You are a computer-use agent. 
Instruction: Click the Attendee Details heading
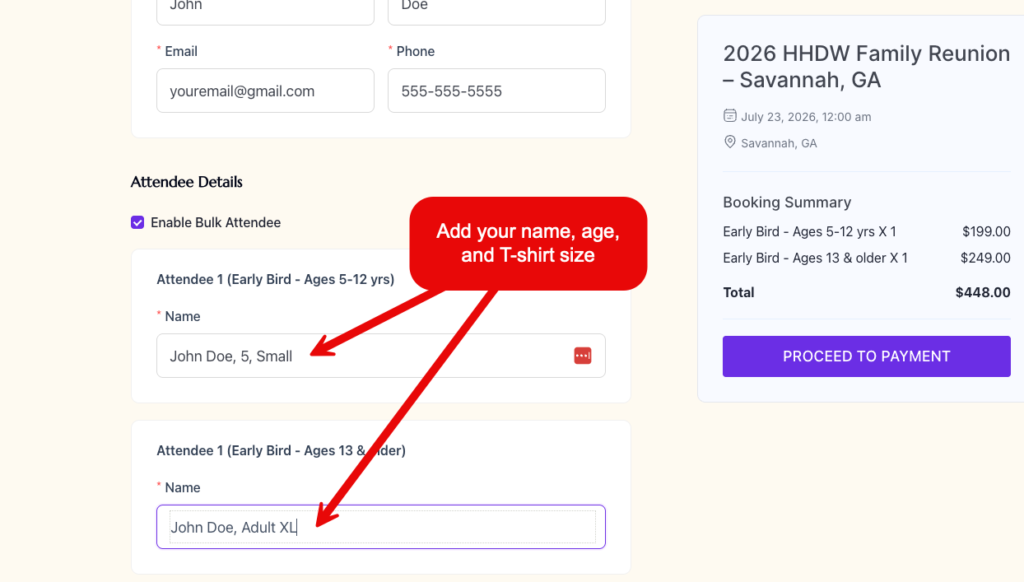point(187,182)
